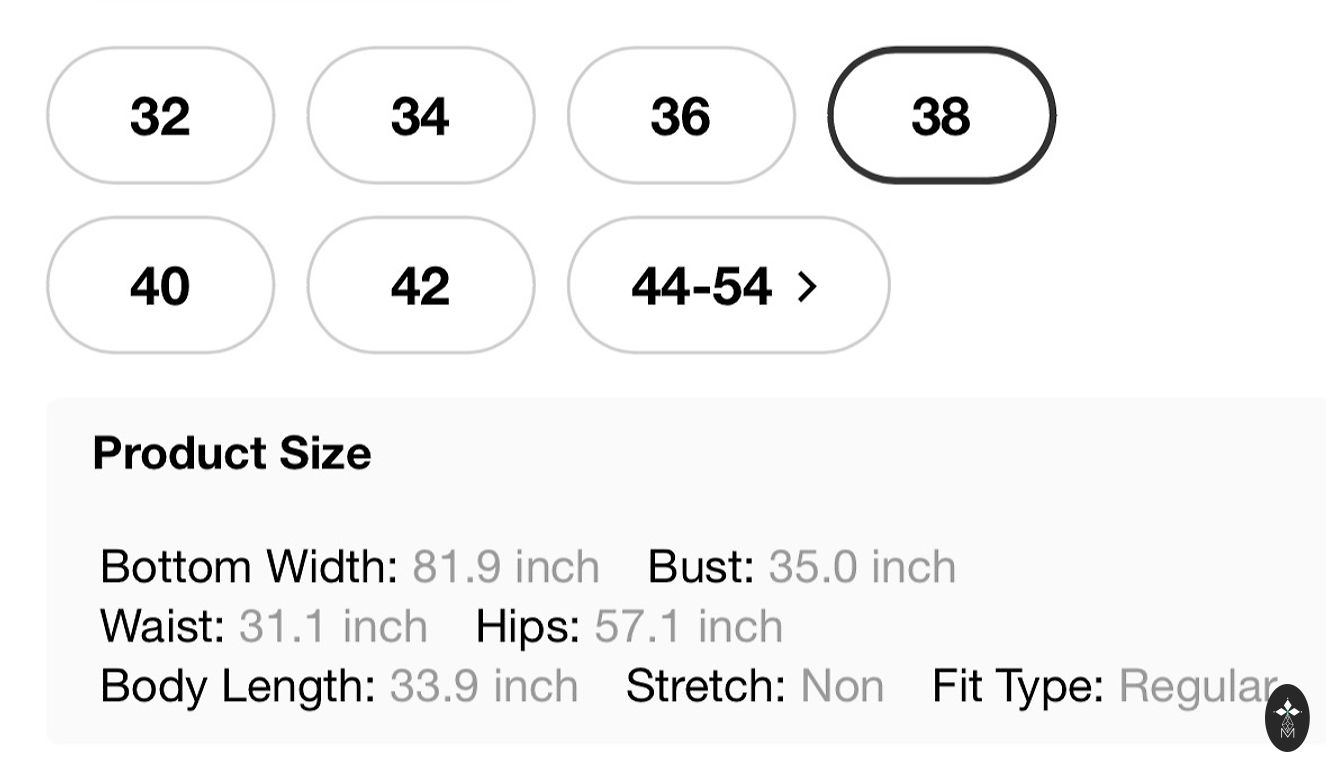The height and width of the screenshot is (768, 1326).
Task: Click the Stretch value Non
Action: pyautogui.click(x=842, y=687)
